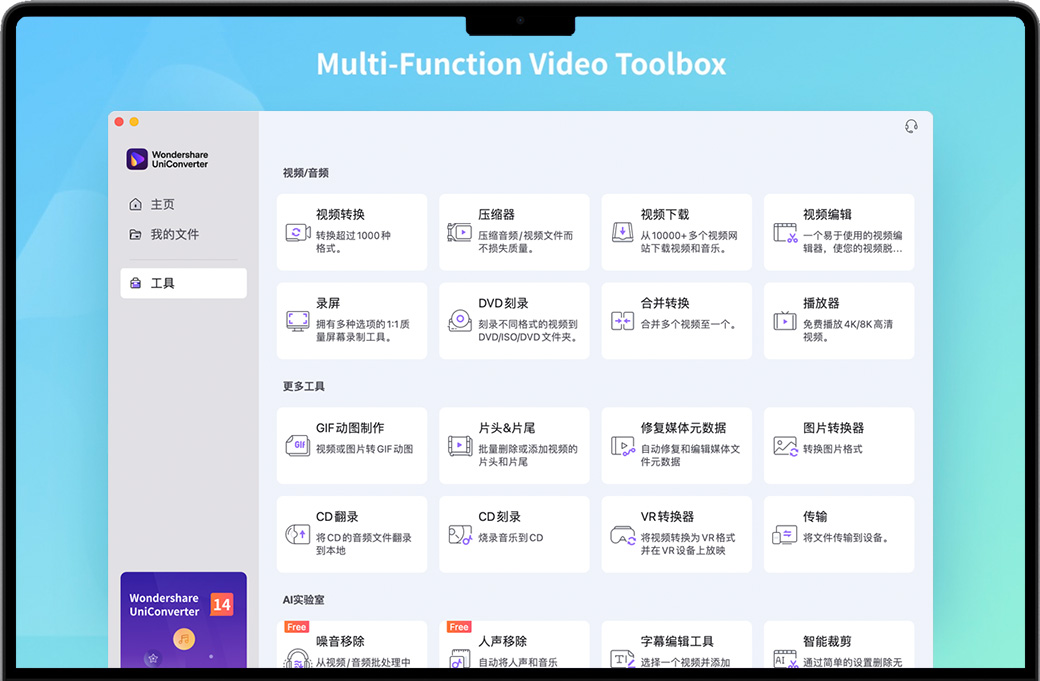This screenshot has height=681, width=1040.
Task: Click the 转换图片格式 description text
Action: coord(832,449)
